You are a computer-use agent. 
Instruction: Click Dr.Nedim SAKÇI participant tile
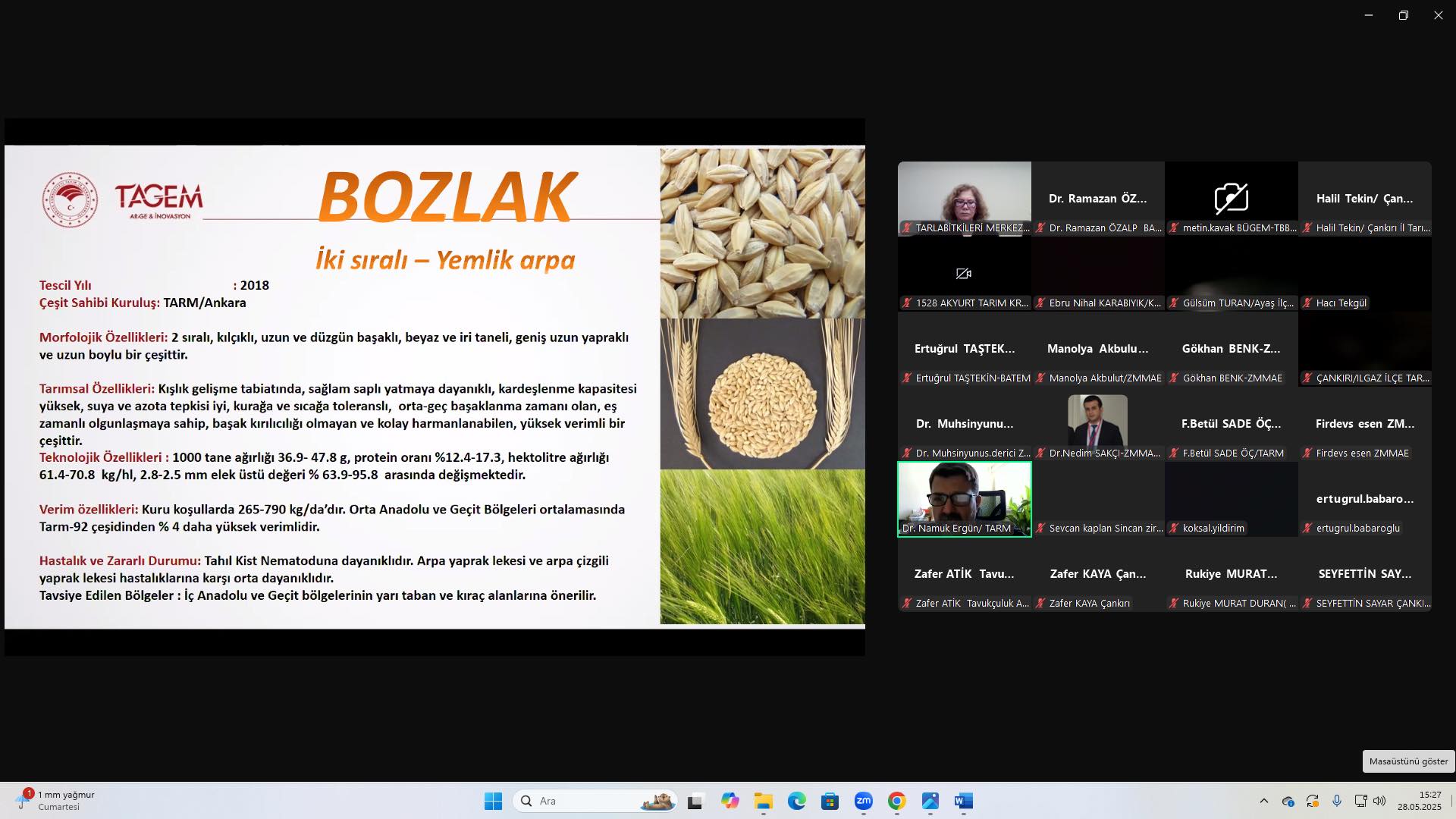(1097, 423)
